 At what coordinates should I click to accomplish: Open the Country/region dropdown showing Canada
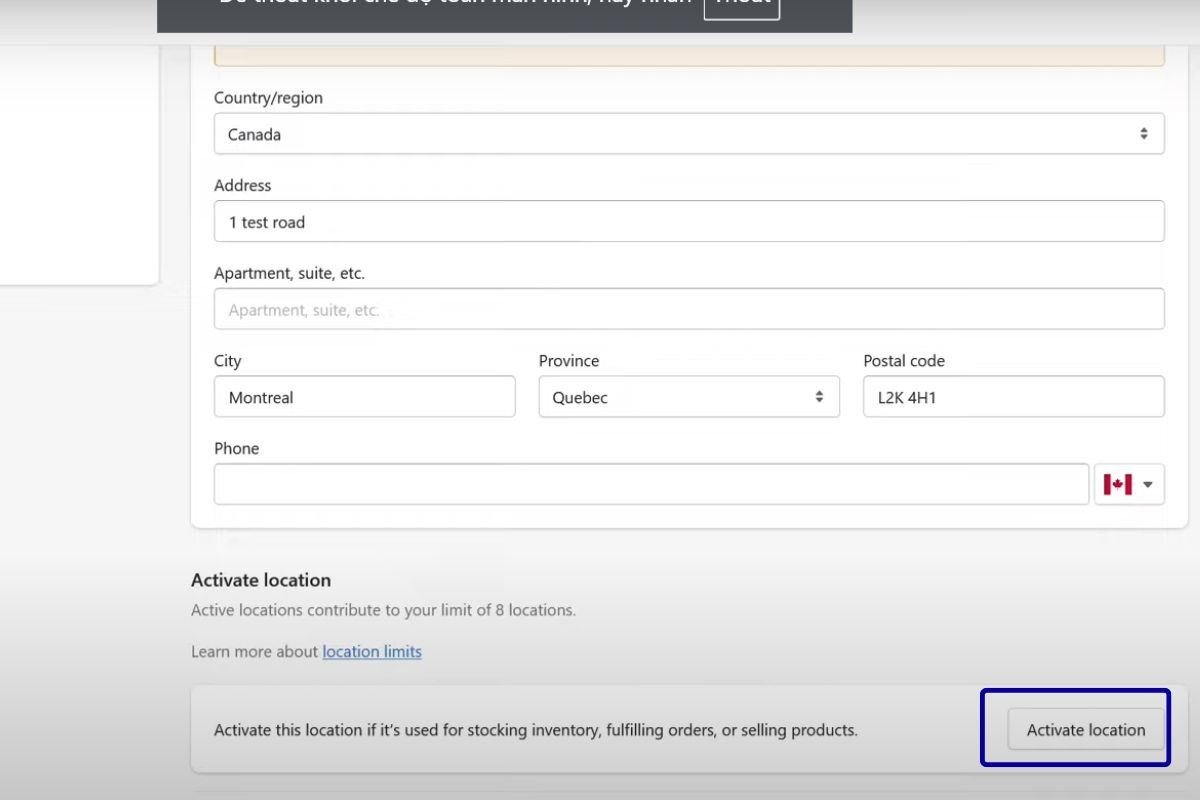pos(689,134)
